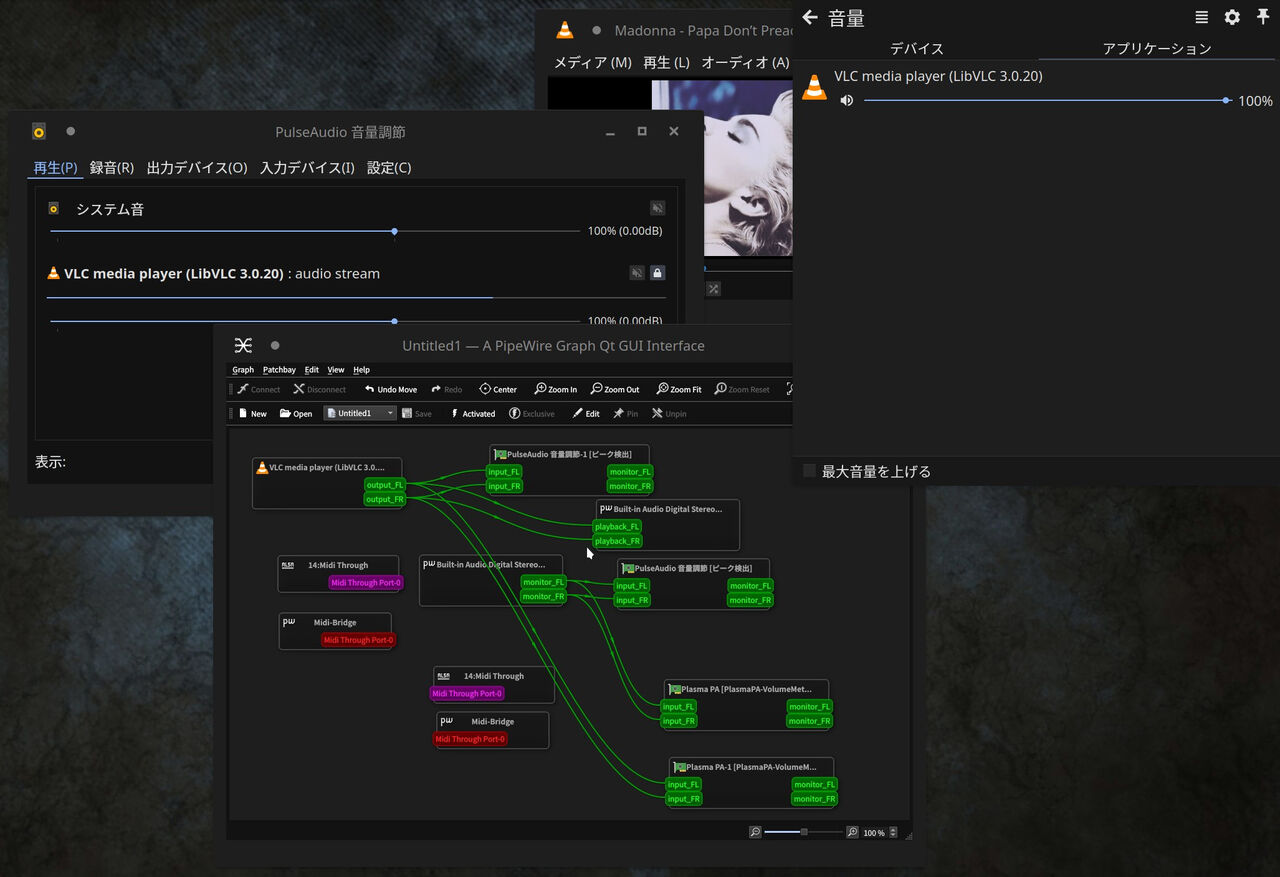Click the back arrow in the 音量 panel

(x=808, y=17)
